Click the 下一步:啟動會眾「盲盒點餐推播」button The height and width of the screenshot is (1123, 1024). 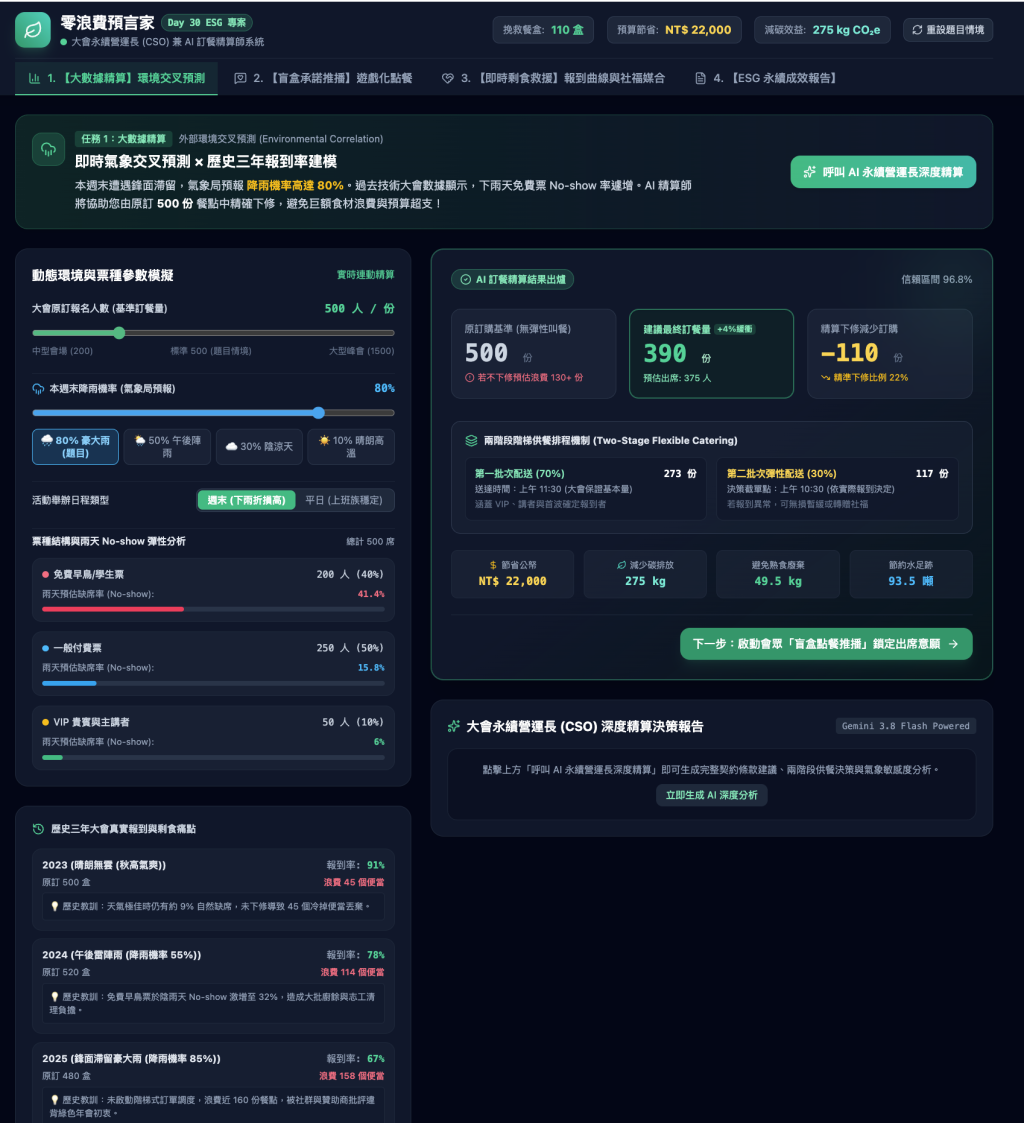(x=826, y=644)
